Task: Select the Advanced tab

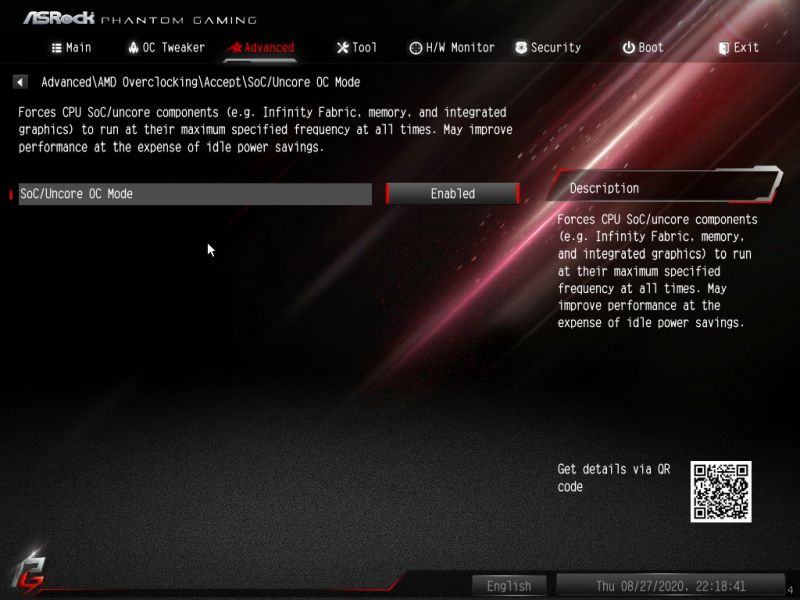Action: click(261, 47)
